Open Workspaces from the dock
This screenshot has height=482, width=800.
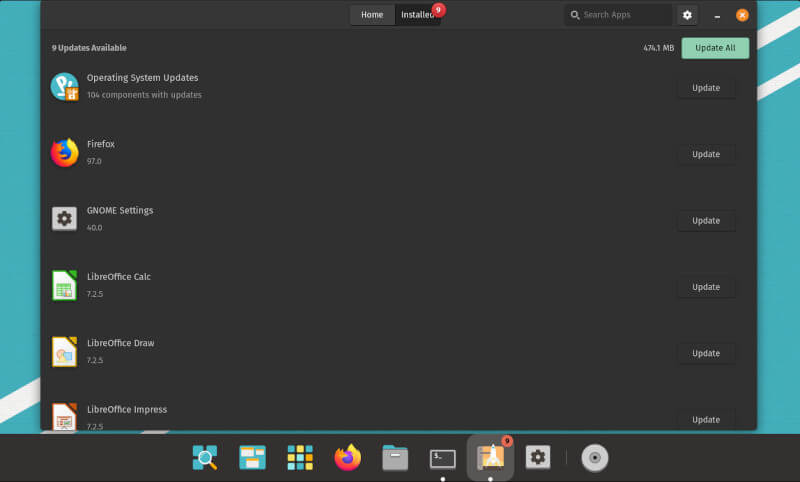click(252, 457)
